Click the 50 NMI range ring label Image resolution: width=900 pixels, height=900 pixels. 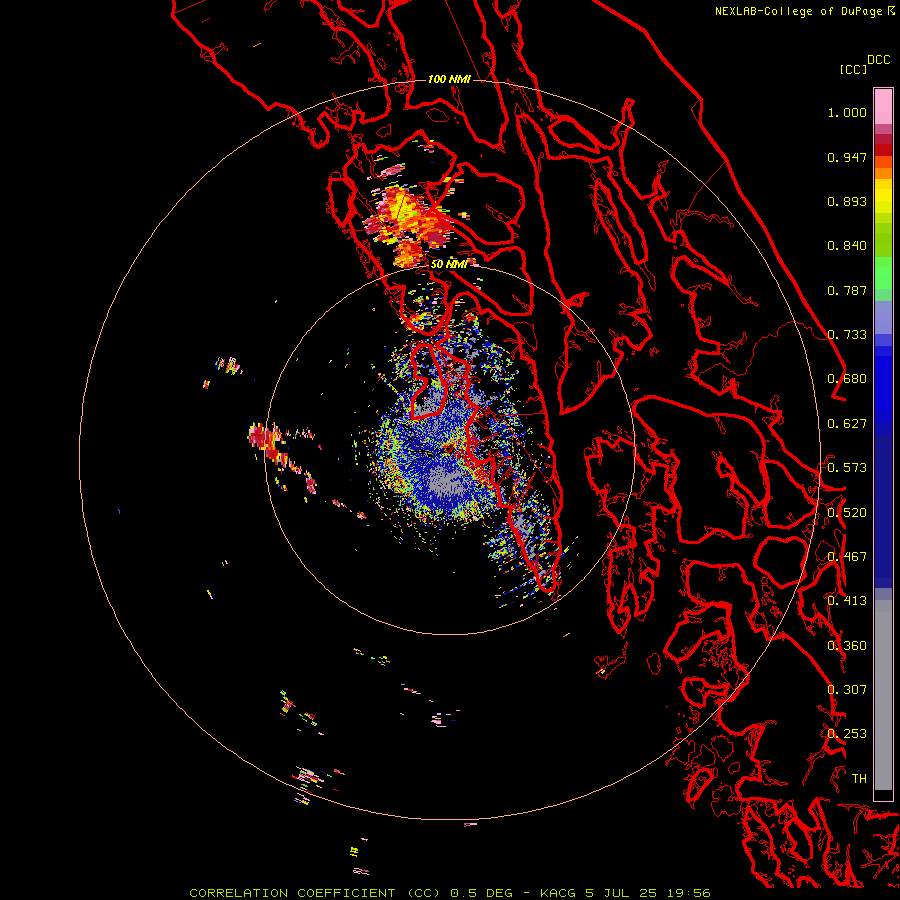click(x=449, y=264)
